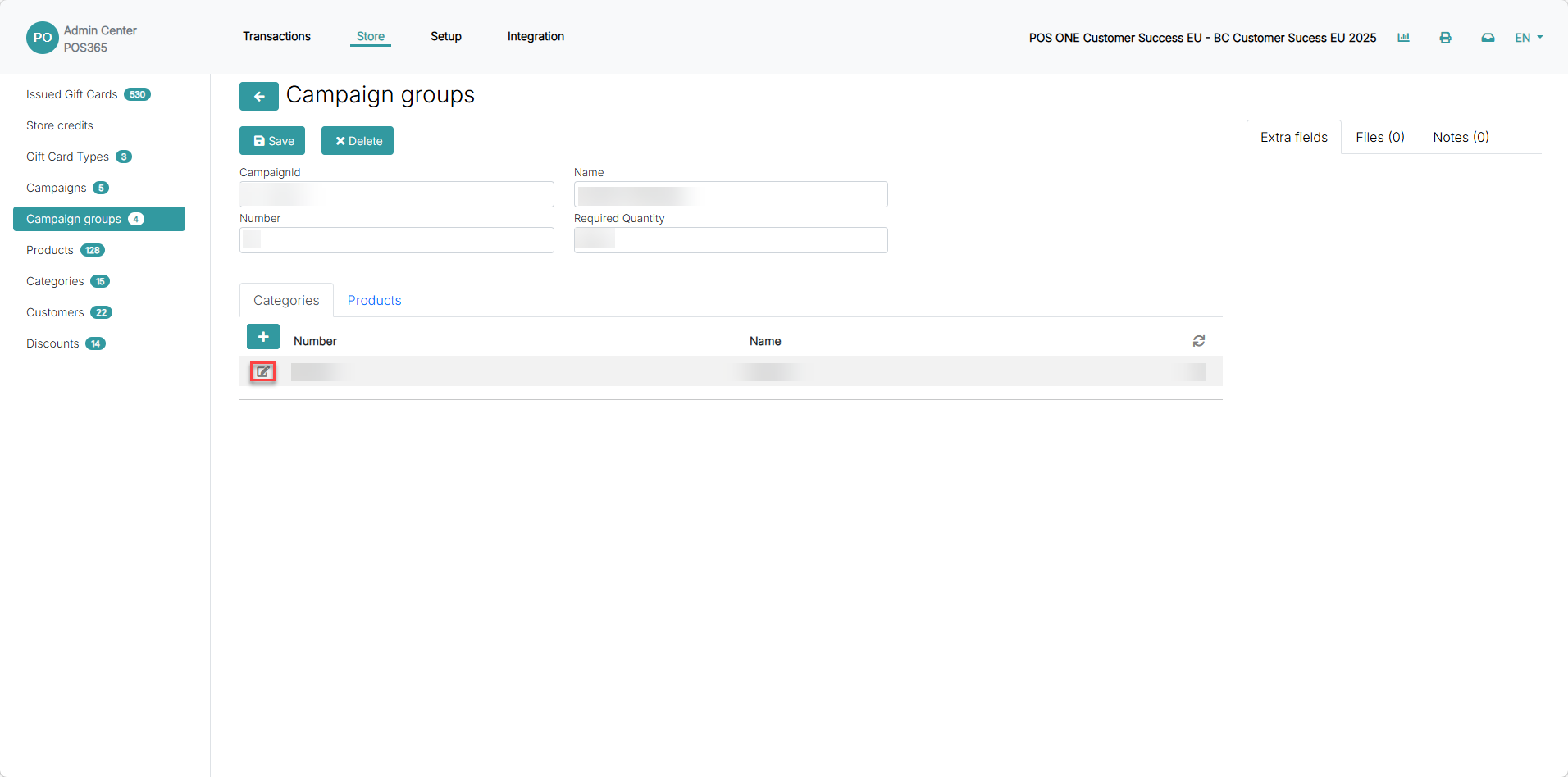Focus the CampaignId field

pyautogui.click(x=397, y=194)
